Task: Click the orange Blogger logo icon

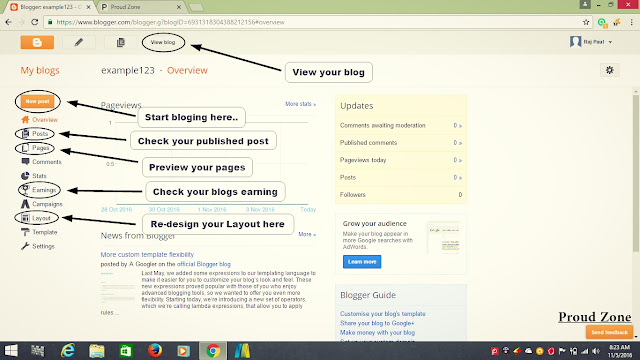Action: point(37,42)
